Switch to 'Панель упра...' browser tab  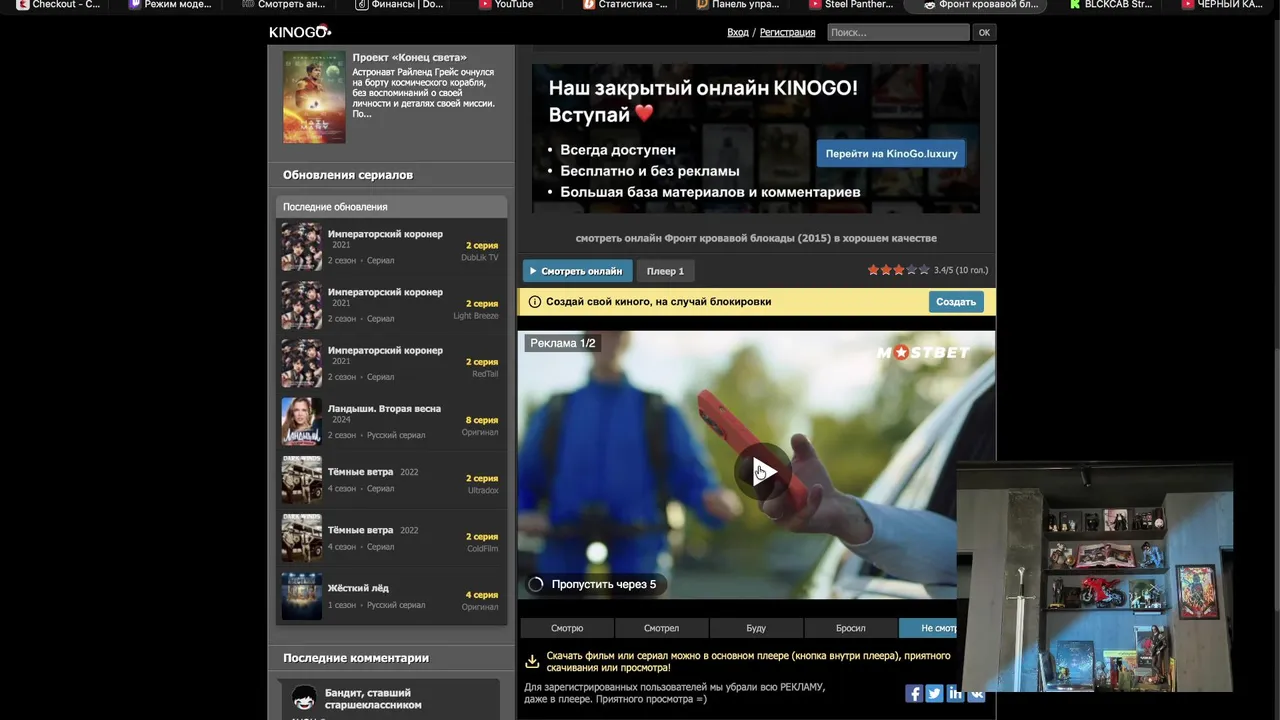coord(740,5)
